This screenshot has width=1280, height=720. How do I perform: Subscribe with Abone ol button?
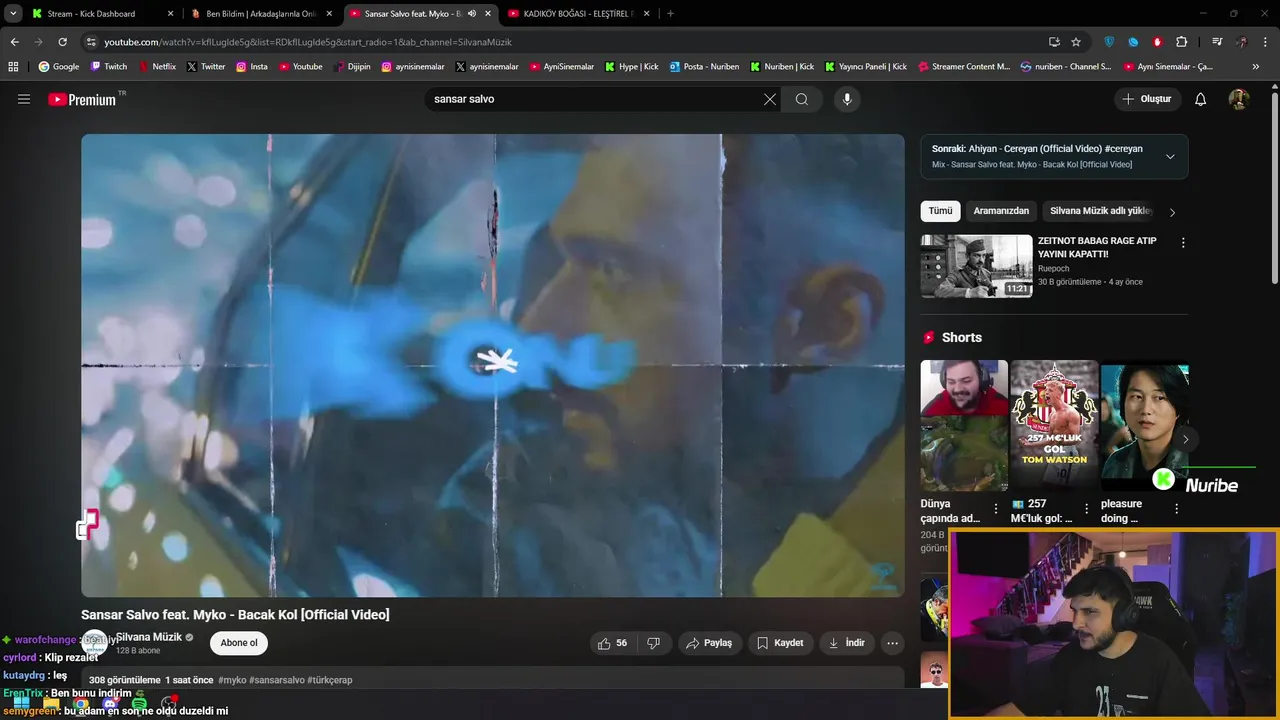tap(239, 643)
